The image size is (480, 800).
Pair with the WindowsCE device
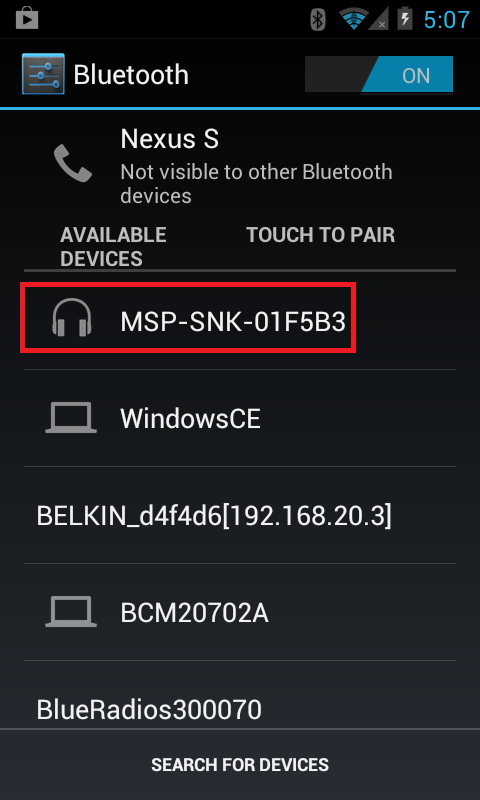coord(240,418)
